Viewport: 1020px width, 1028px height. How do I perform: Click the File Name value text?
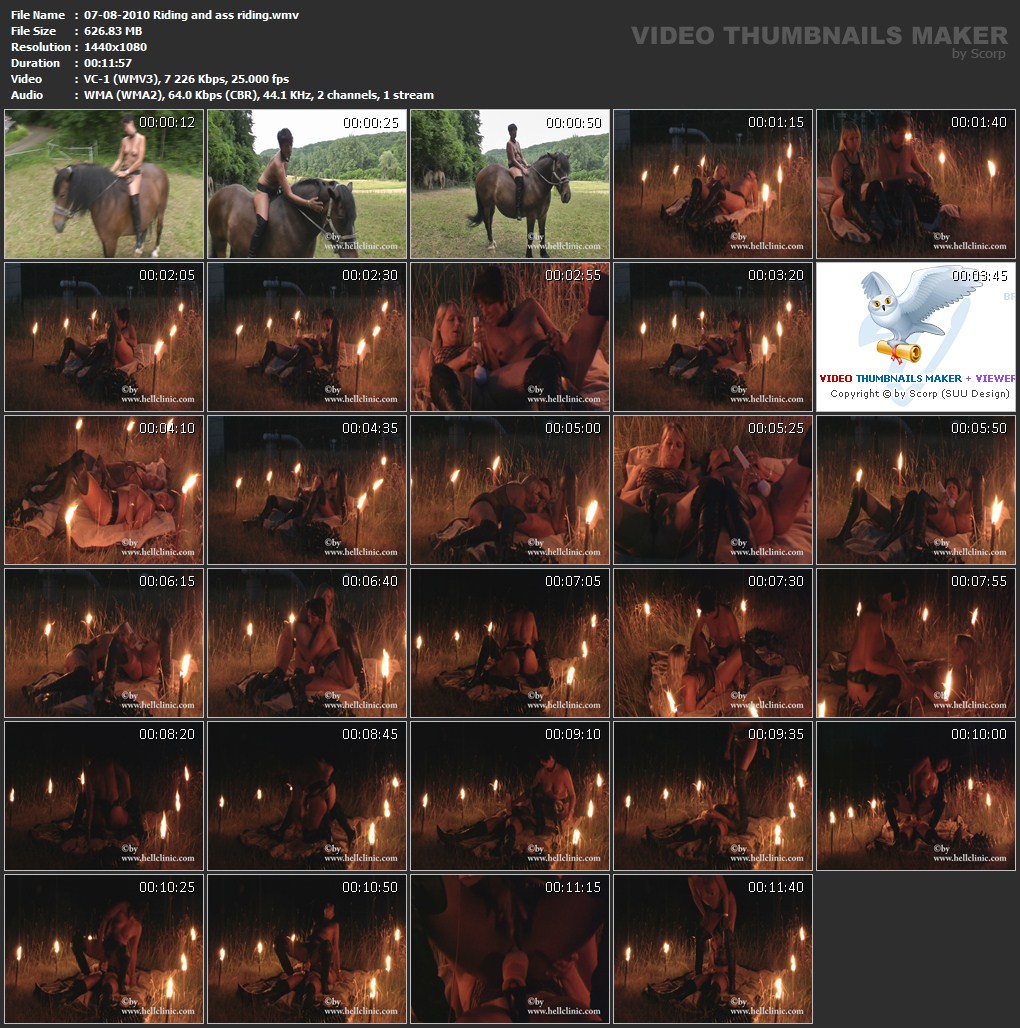coord(189,15)
